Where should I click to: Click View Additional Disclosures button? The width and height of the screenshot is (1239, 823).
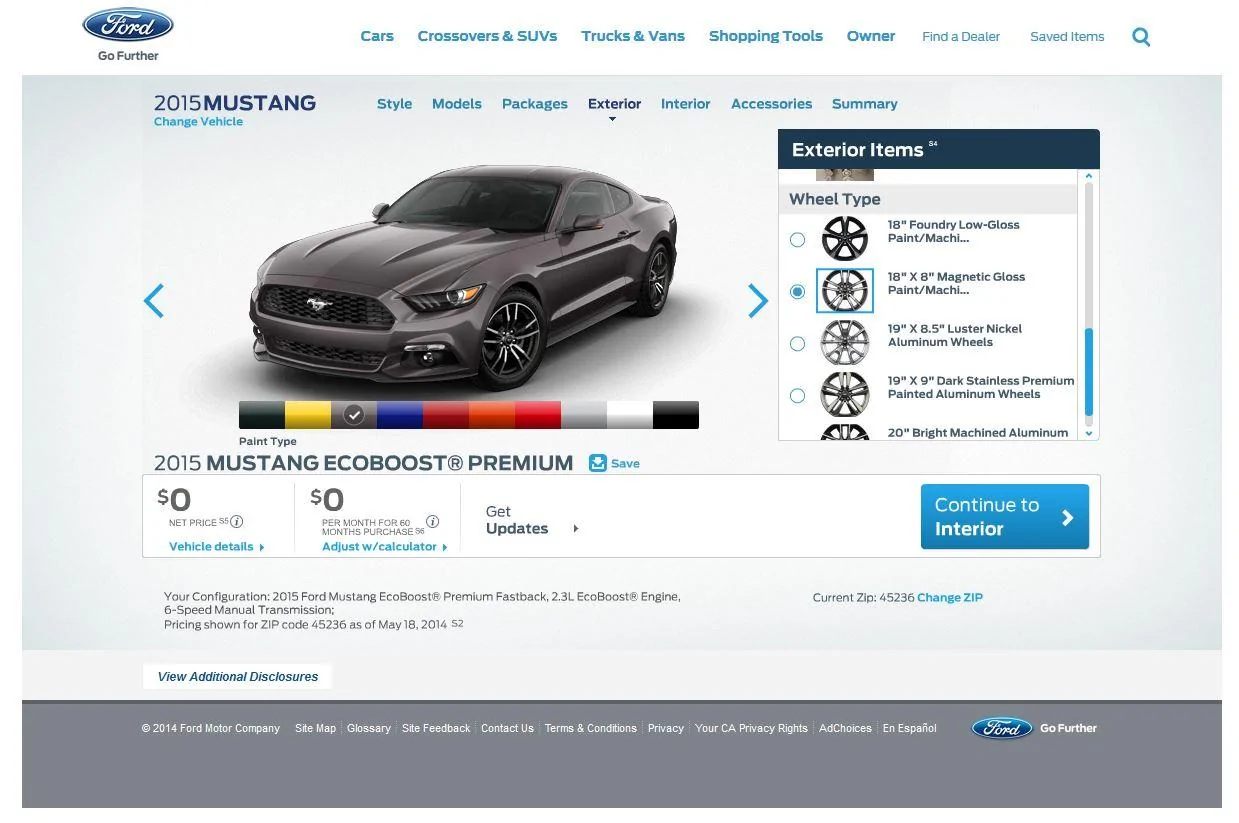(x=238, y=677)
